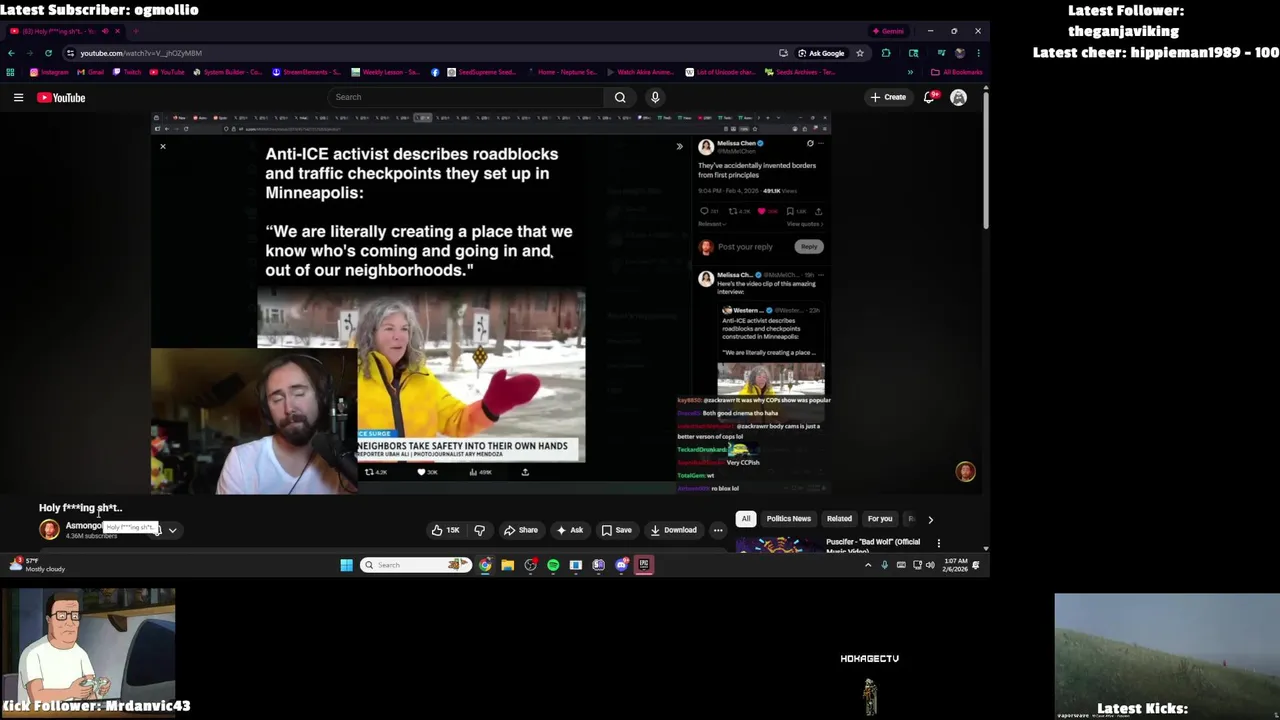Expand hidden bookmarks with chevron

click(910, 72)
